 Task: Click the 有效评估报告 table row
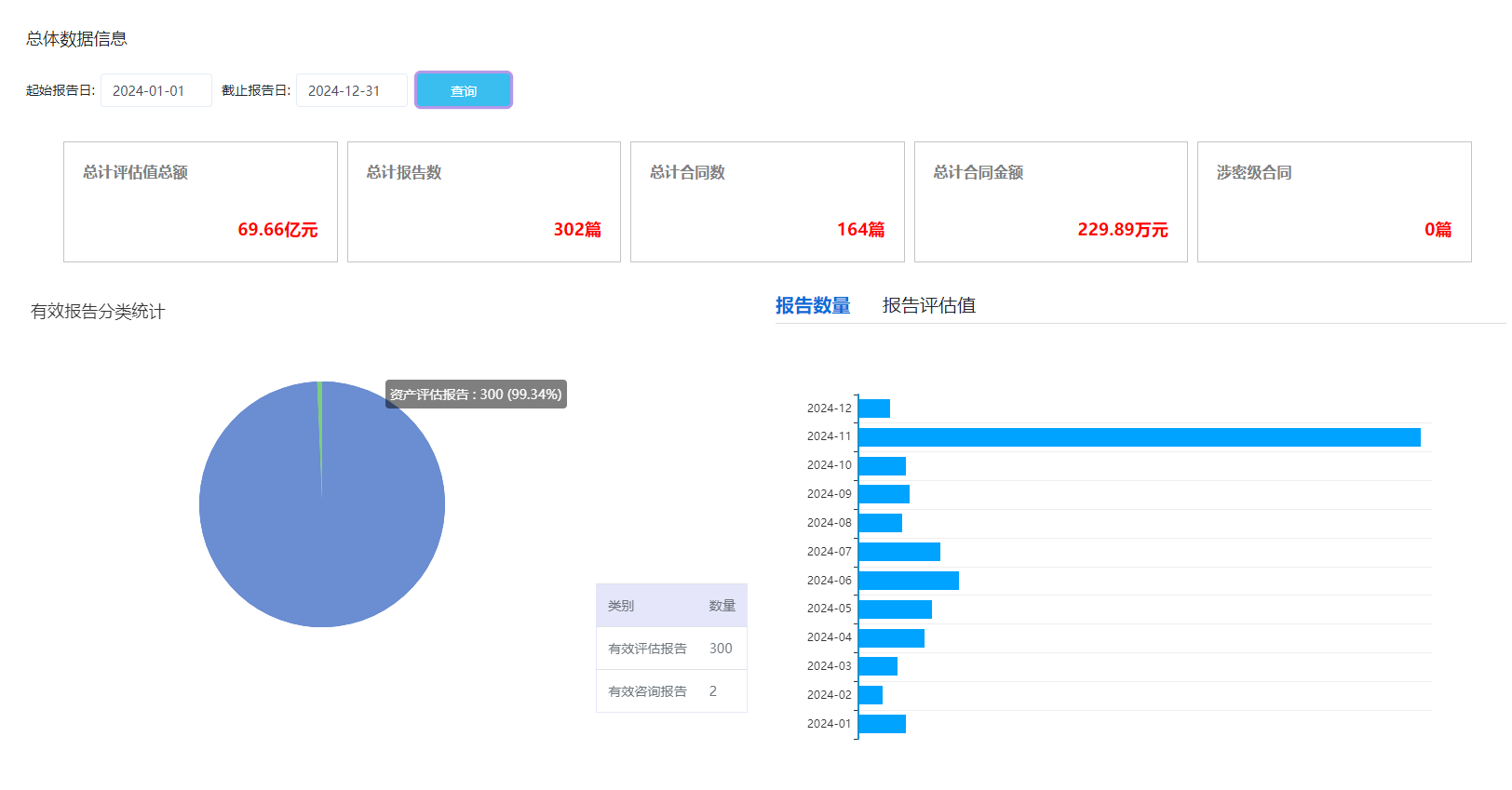670,649
